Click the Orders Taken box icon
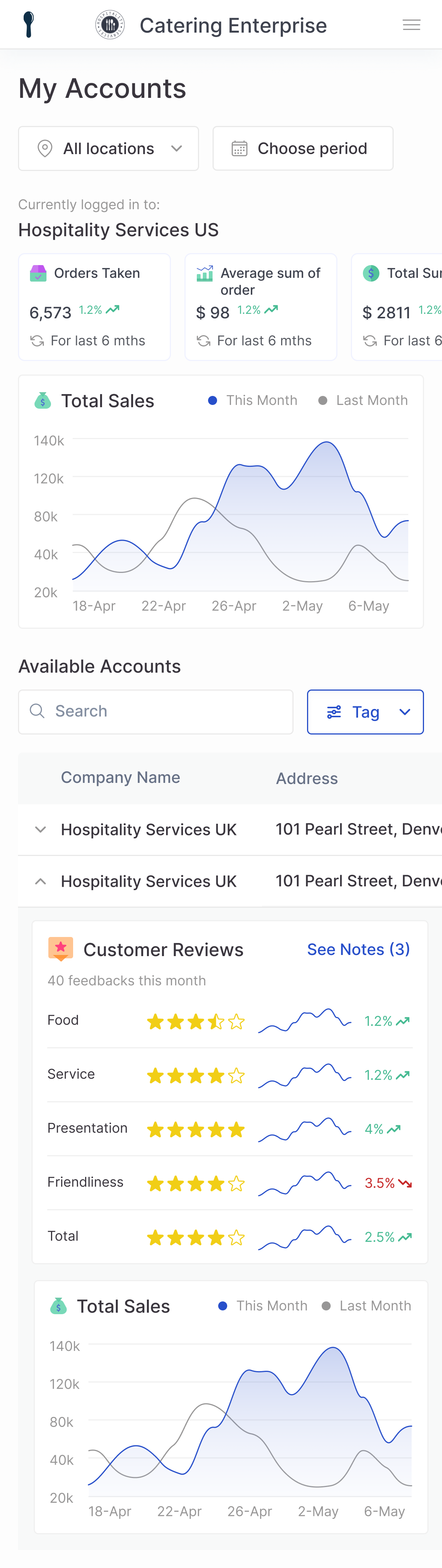442x1568 pixels. (x=38, y=273)
